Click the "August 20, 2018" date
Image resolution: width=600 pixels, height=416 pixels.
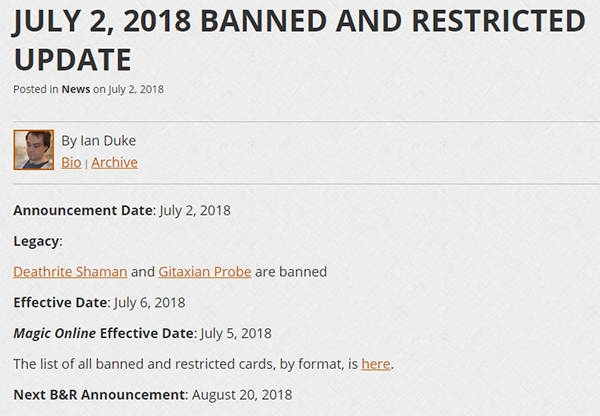[240, 394]
